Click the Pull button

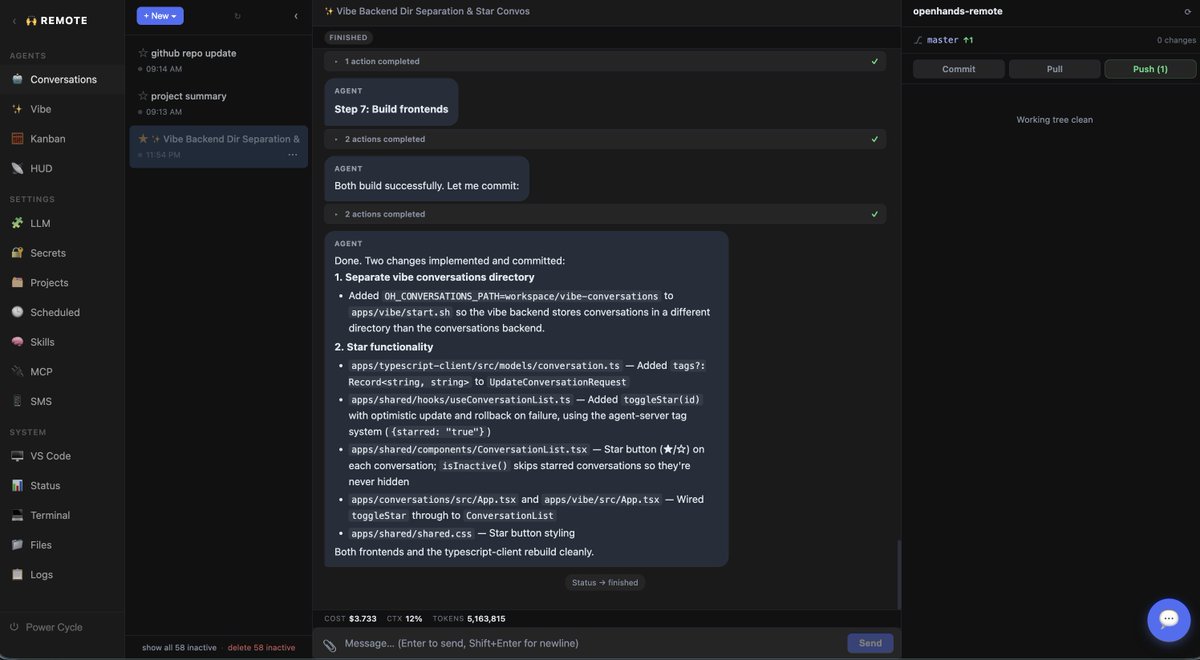pyautogui.click(x=1055, y=69)
